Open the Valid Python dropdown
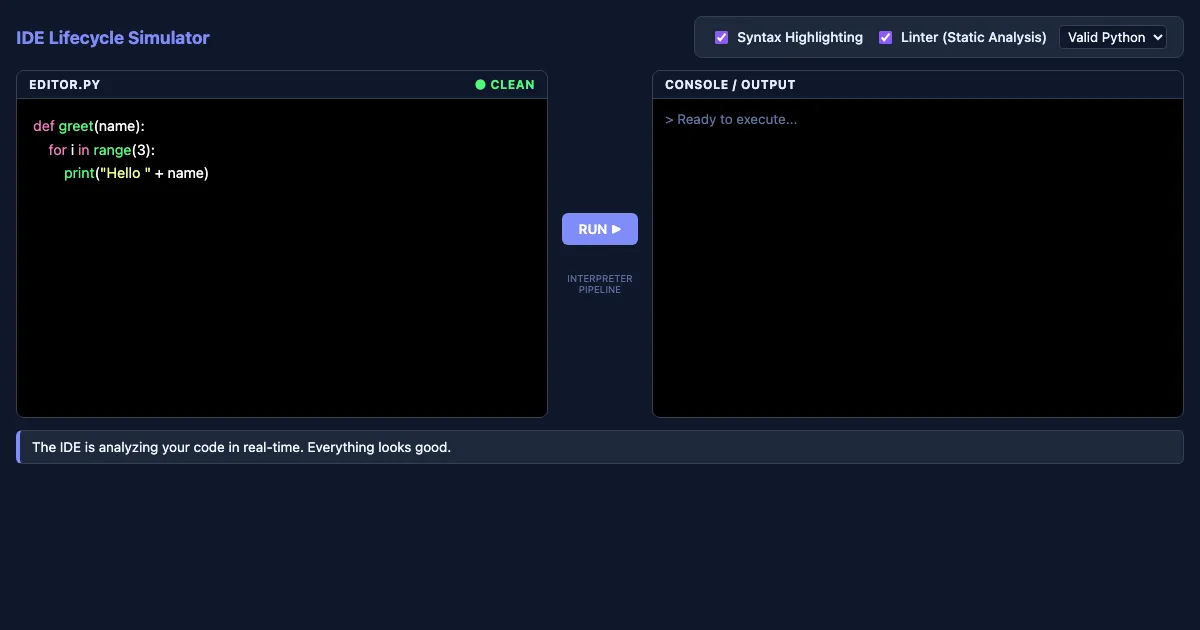The image size is (1200, 630). [x=1113, y=37]
